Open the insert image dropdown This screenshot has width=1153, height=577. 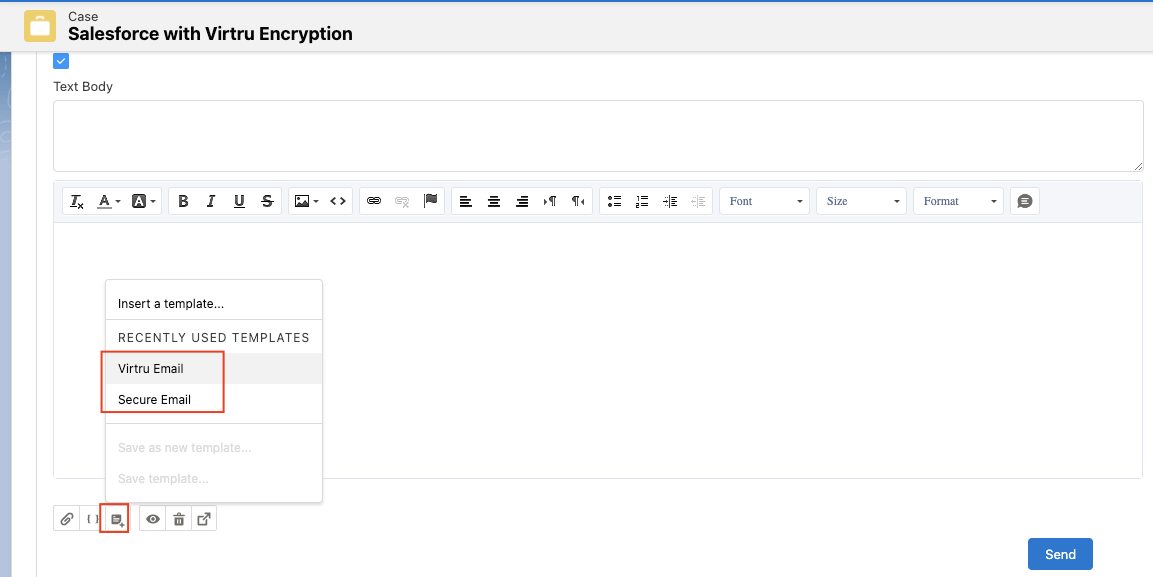point(306,201)
